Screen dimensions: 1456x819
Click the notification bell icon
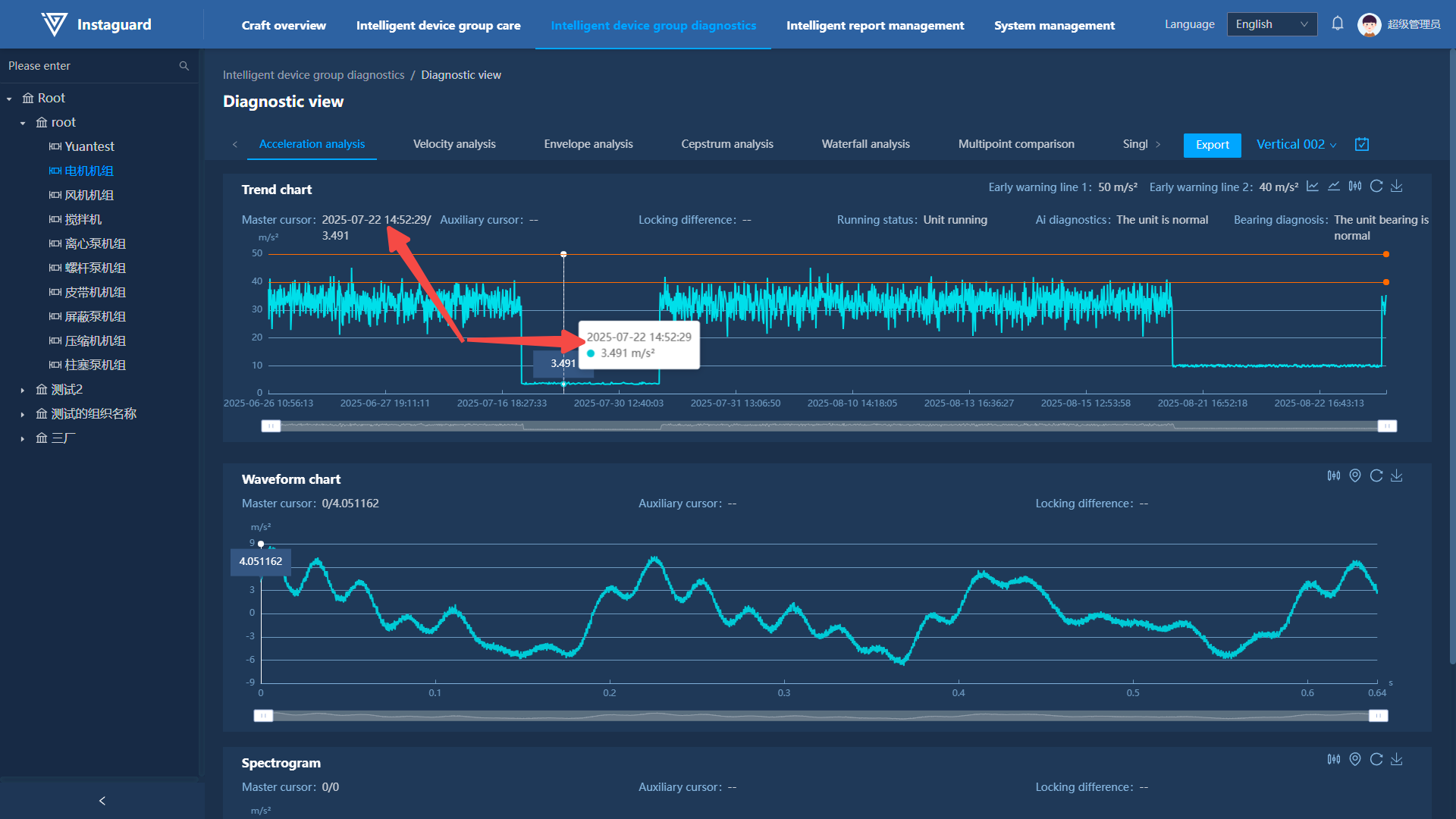tap(1338, 24)
